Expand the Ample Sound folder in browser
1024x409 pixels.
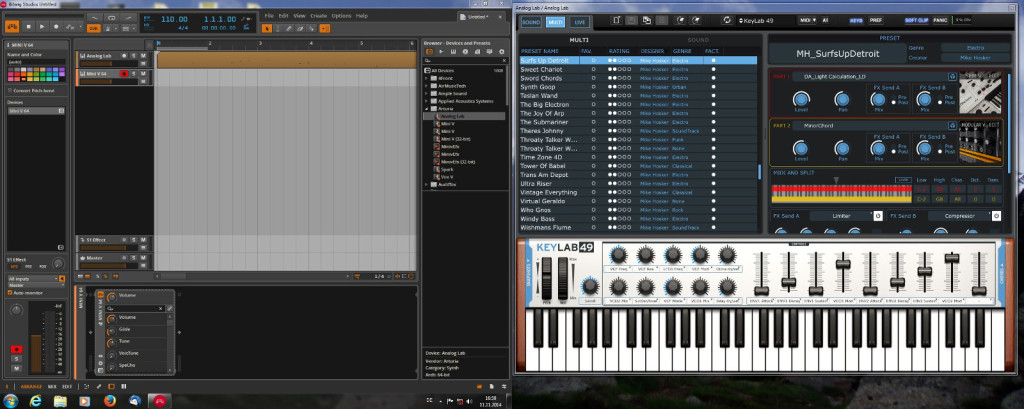(426, 93)
